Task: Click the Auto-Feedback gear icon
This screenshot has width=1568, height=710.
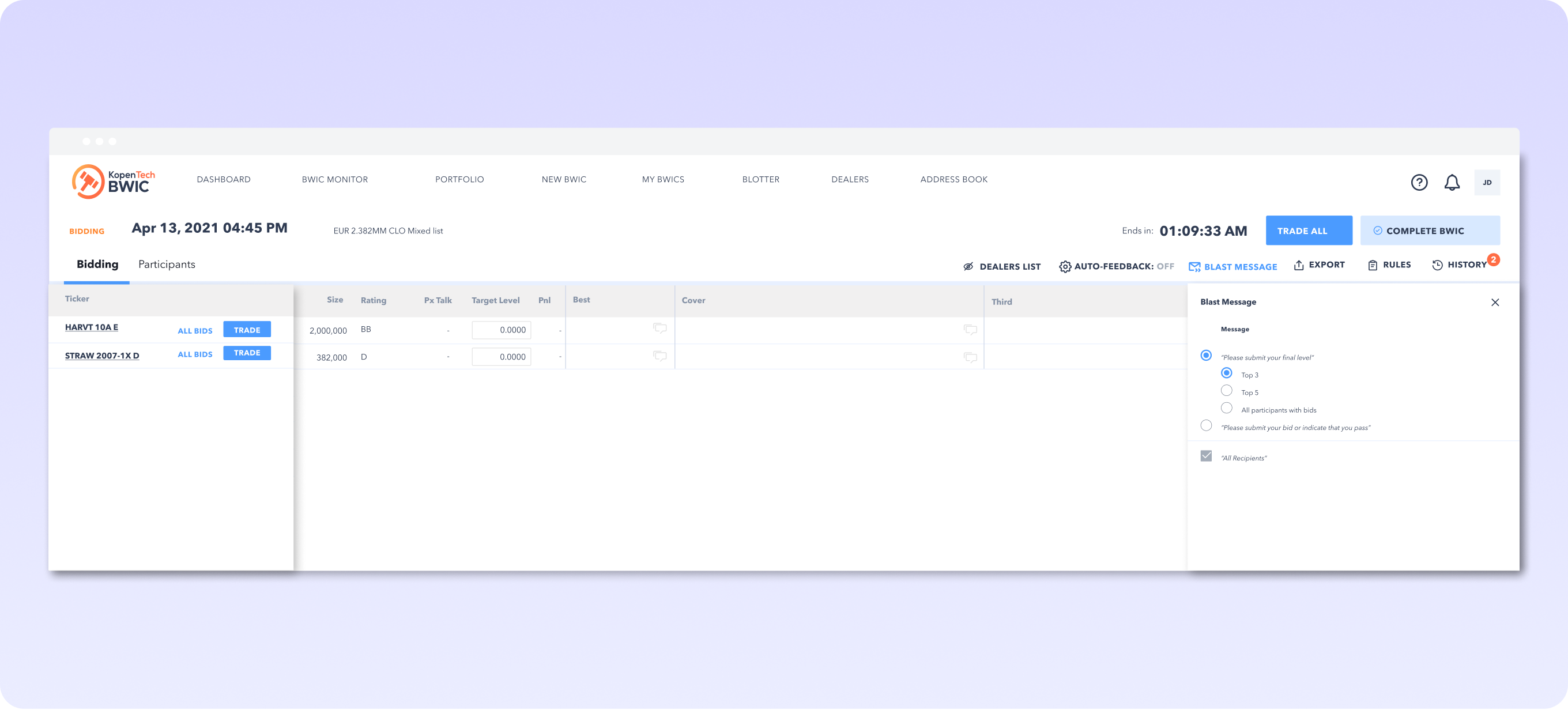Action: pos(1065,266)
